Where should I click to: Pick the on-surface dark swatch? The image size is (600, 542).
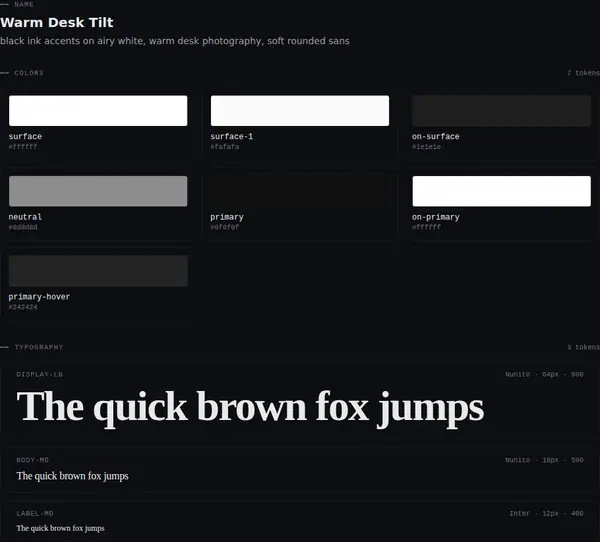pos(501,111)
